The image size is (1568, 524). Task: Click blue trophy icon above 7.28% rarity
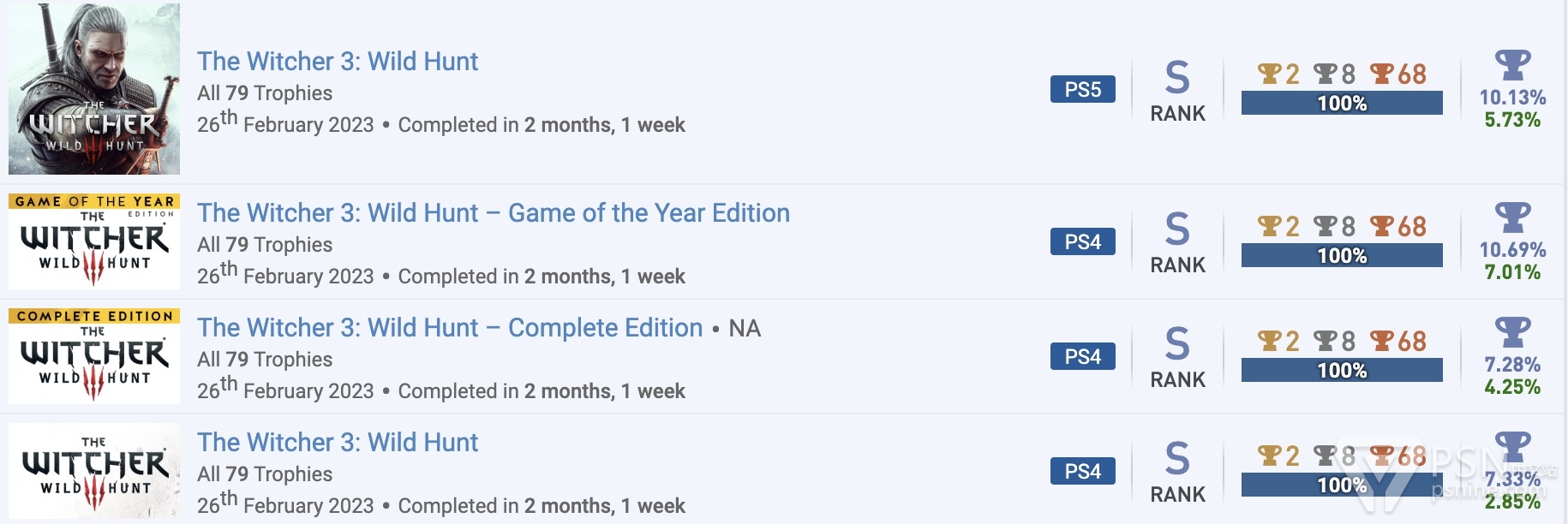(1512, 332)
